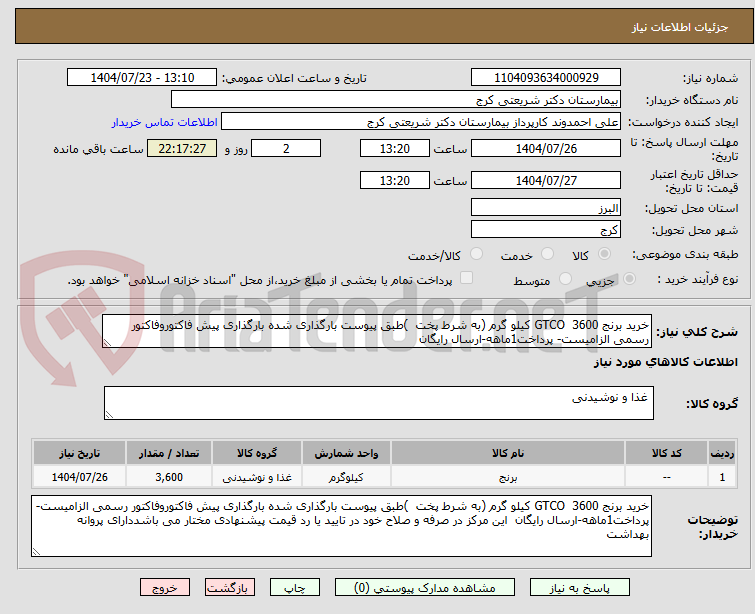Click the کد کالا column header

pos(666,453)
